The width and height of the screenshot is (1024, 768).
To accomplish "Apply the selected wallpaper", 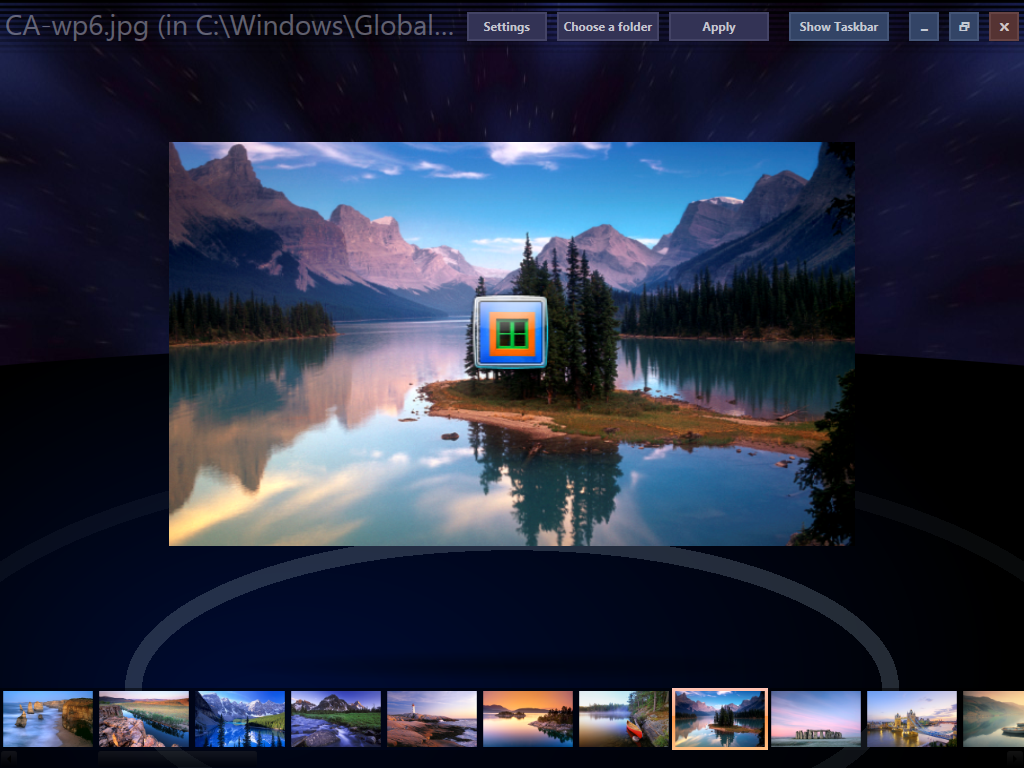I will point(718,27).
